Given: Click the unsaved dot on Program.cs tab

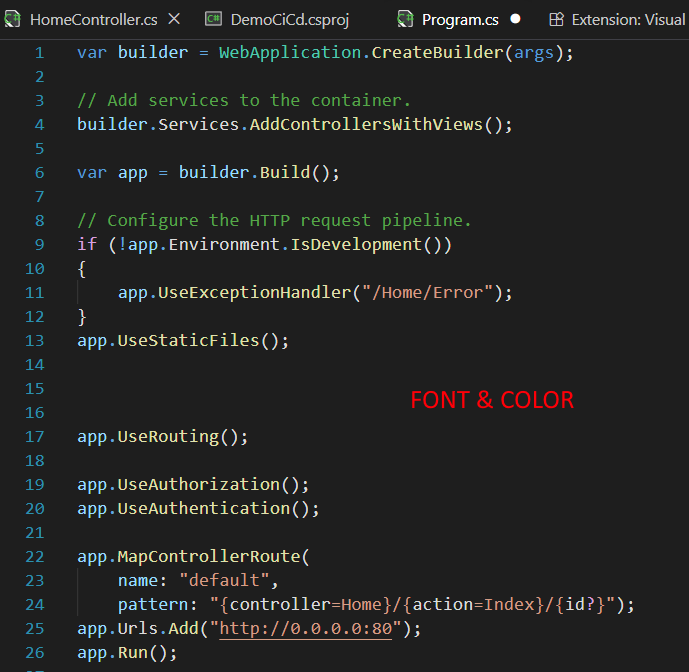Looking at the screenshot, I should pyautogui.click(x=515, y=19).
